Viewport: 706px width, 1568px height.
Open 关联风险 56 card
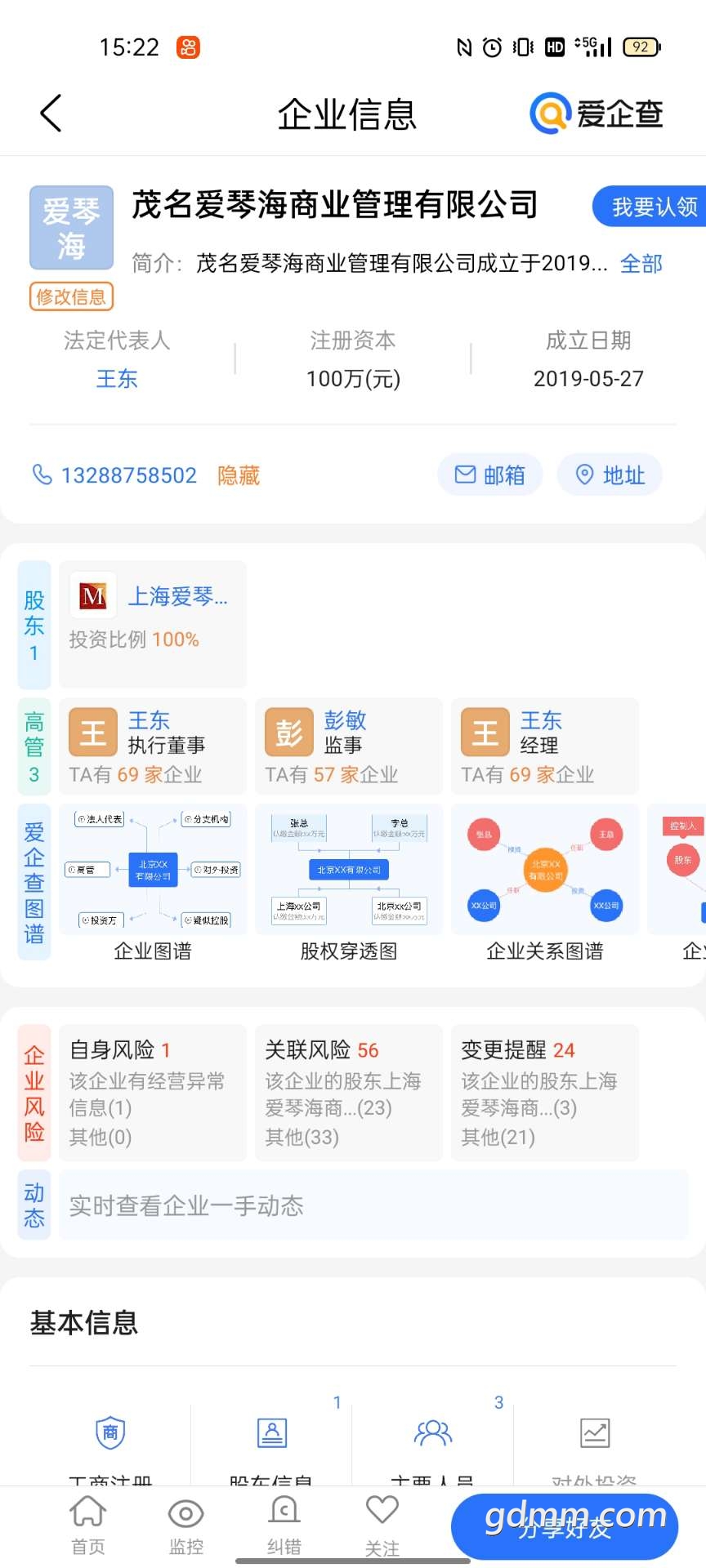349,1093
